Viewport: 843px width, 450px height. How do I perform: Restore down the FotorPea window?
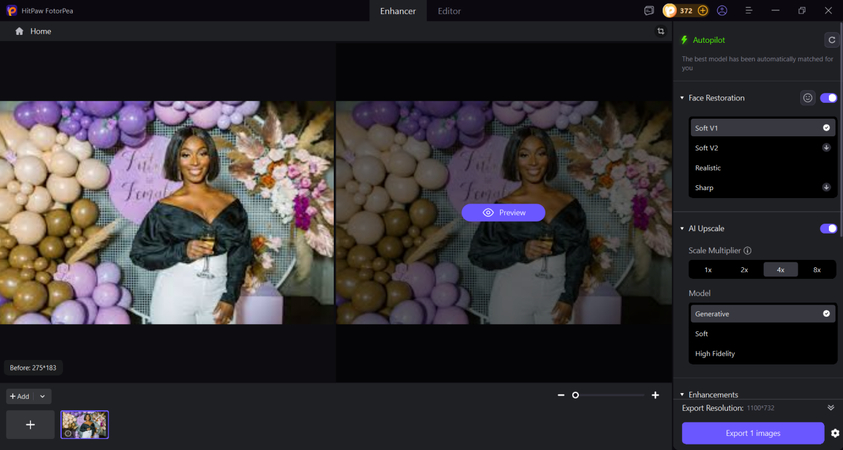pos(802,11)
